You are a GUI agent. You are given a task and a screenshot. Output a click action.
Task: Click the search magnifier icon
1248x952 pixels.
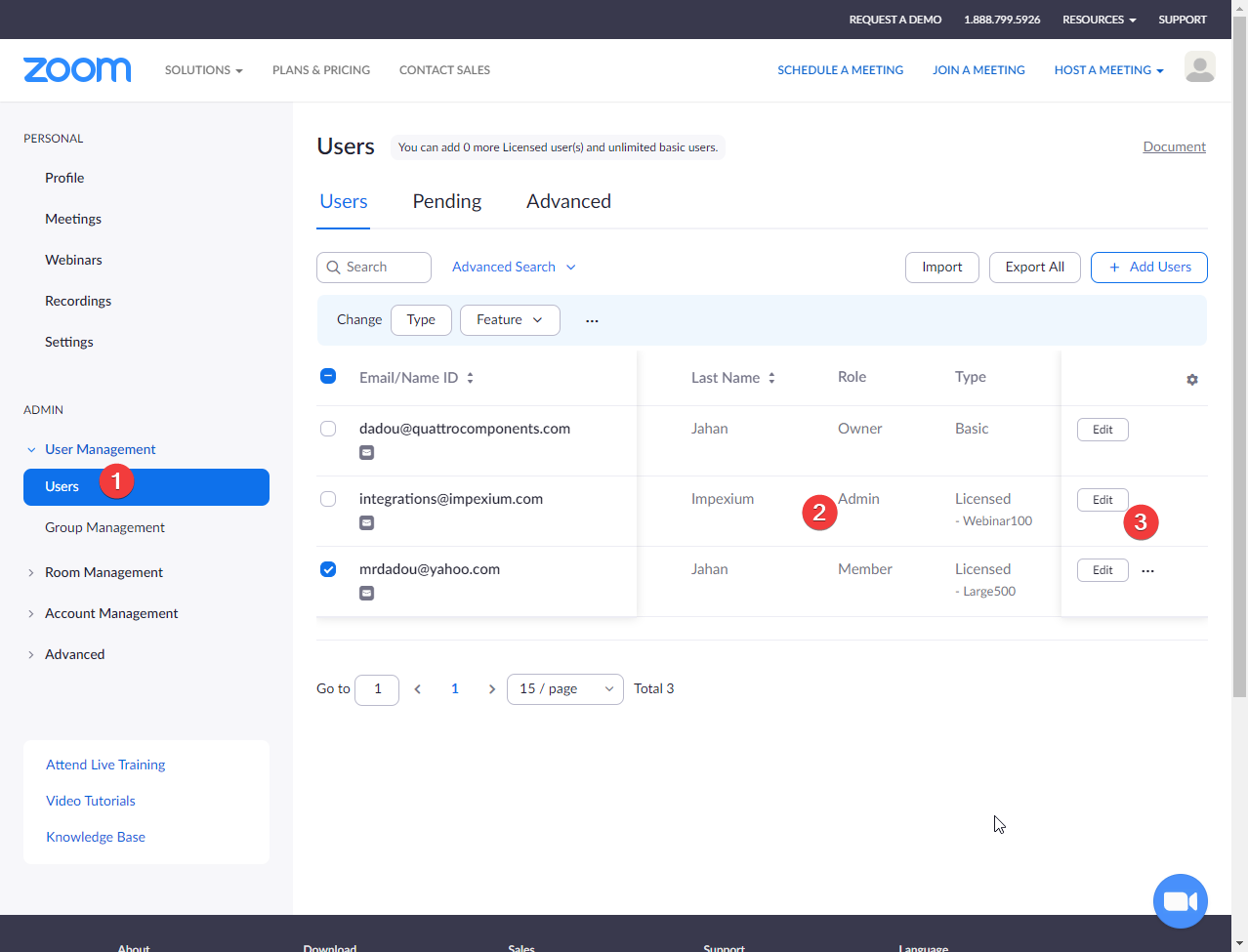click(334, 268)
